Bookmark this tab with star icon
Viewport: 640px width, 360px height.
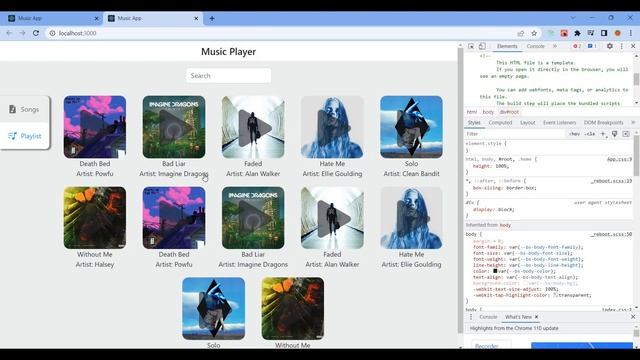[534, 33]
